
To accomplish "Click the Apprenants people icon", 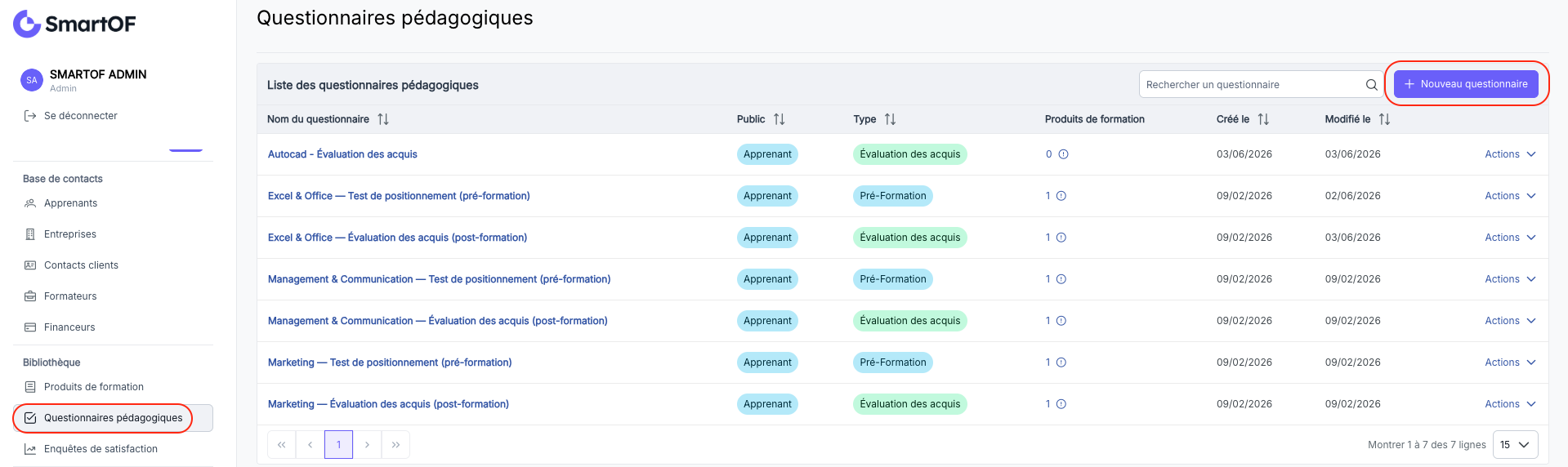I will (30, 203).
